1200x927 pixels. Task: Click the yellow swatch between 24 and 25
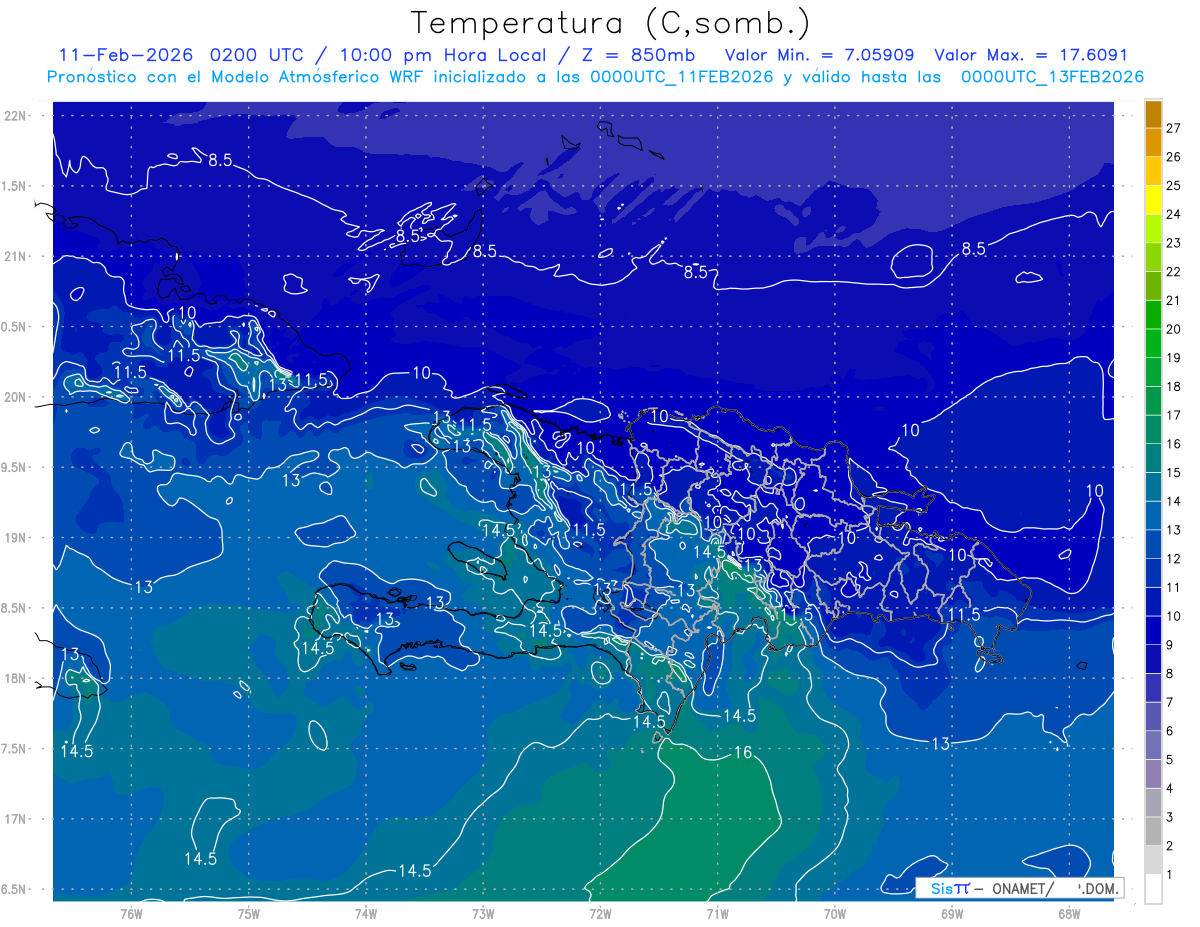[x=1153, y=200]
